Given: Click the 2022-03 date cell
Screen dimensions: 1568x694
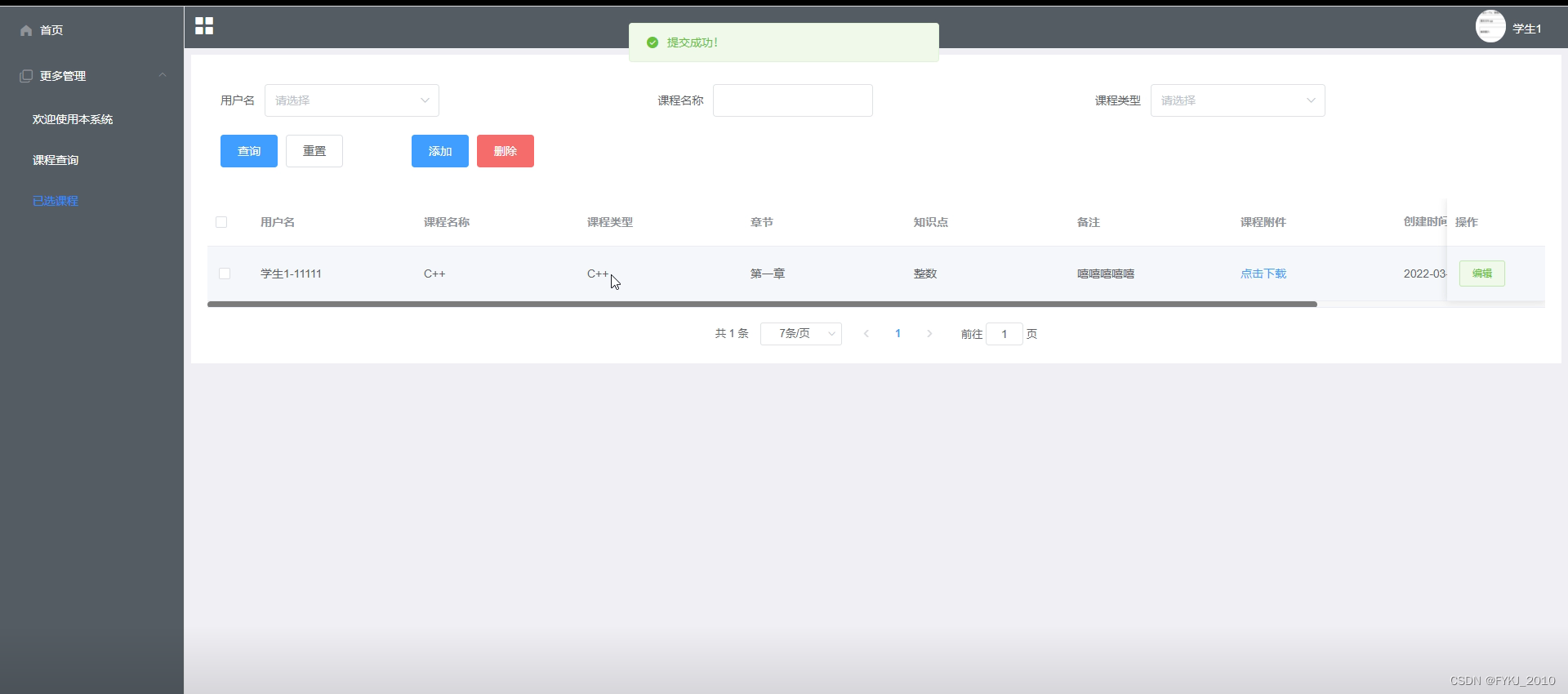Looking at the screenshot, I should coord(1425,274).
